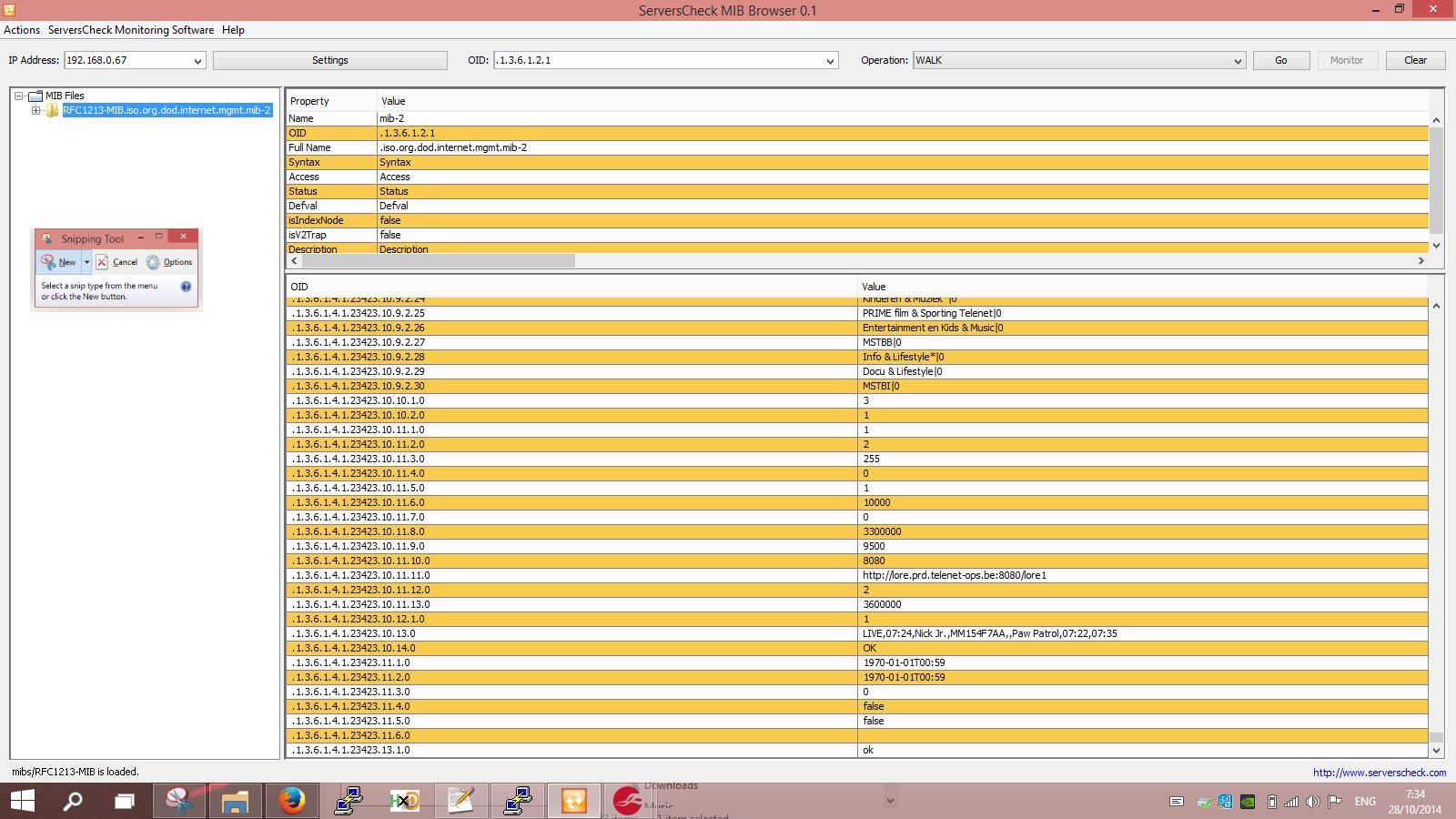Click the Snipping Tool help icon

coord(186,287)
